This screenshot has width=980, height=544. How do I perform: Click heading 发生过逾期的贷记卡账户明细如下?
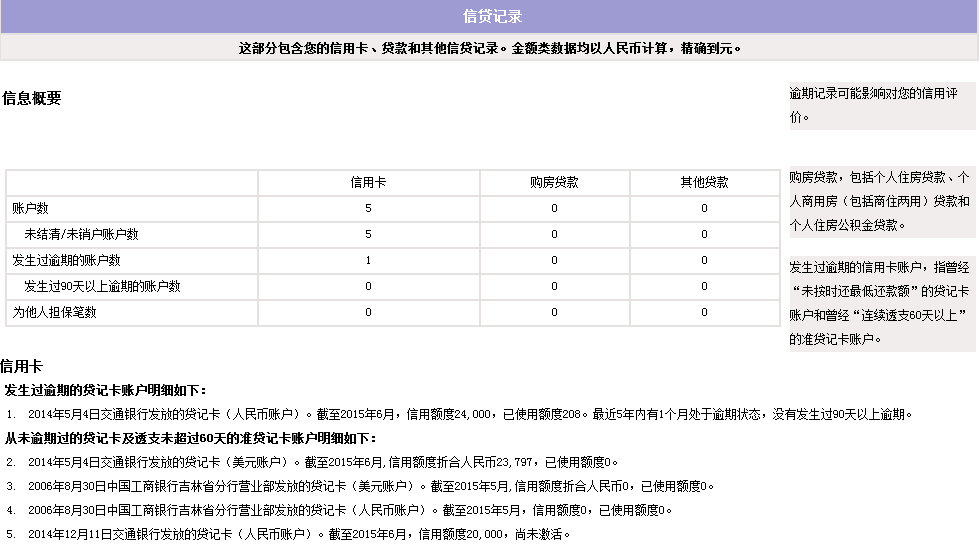point(105,390)
